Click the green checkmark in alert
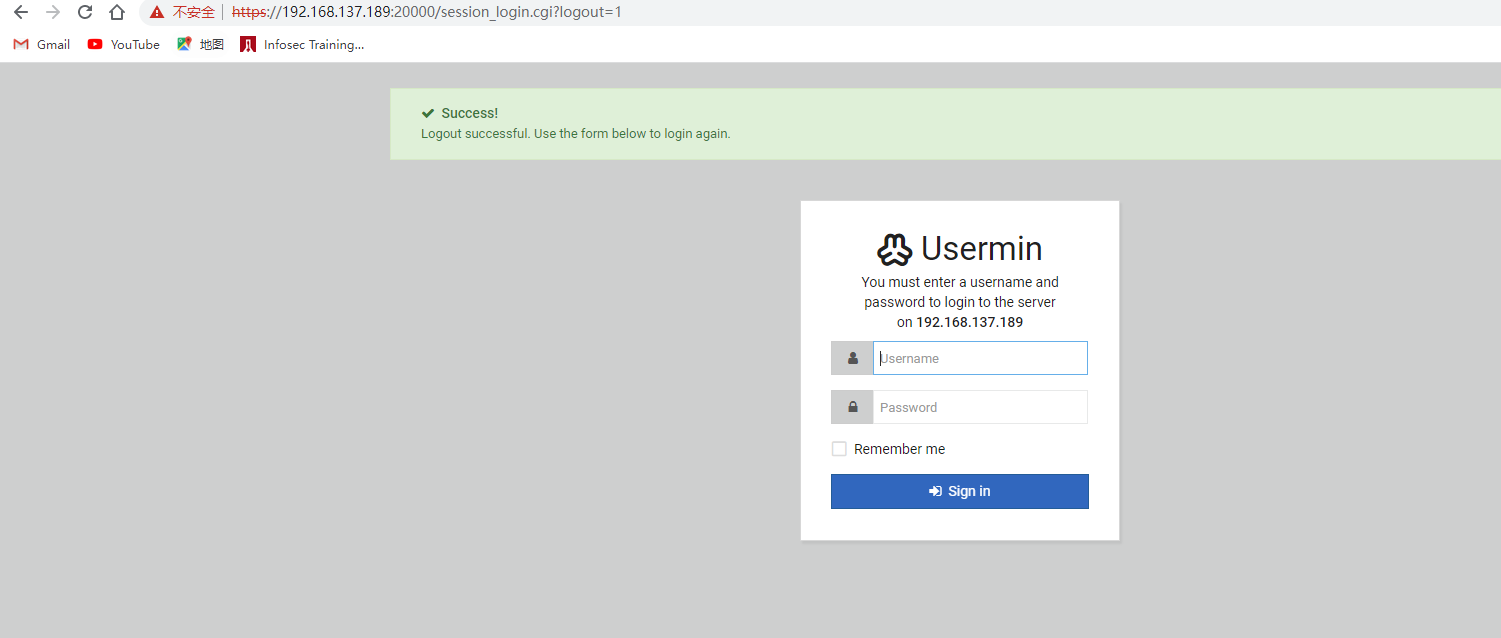Image resolution: width=1501 pixels, height=638 pixels. click(x=428, y=113)
